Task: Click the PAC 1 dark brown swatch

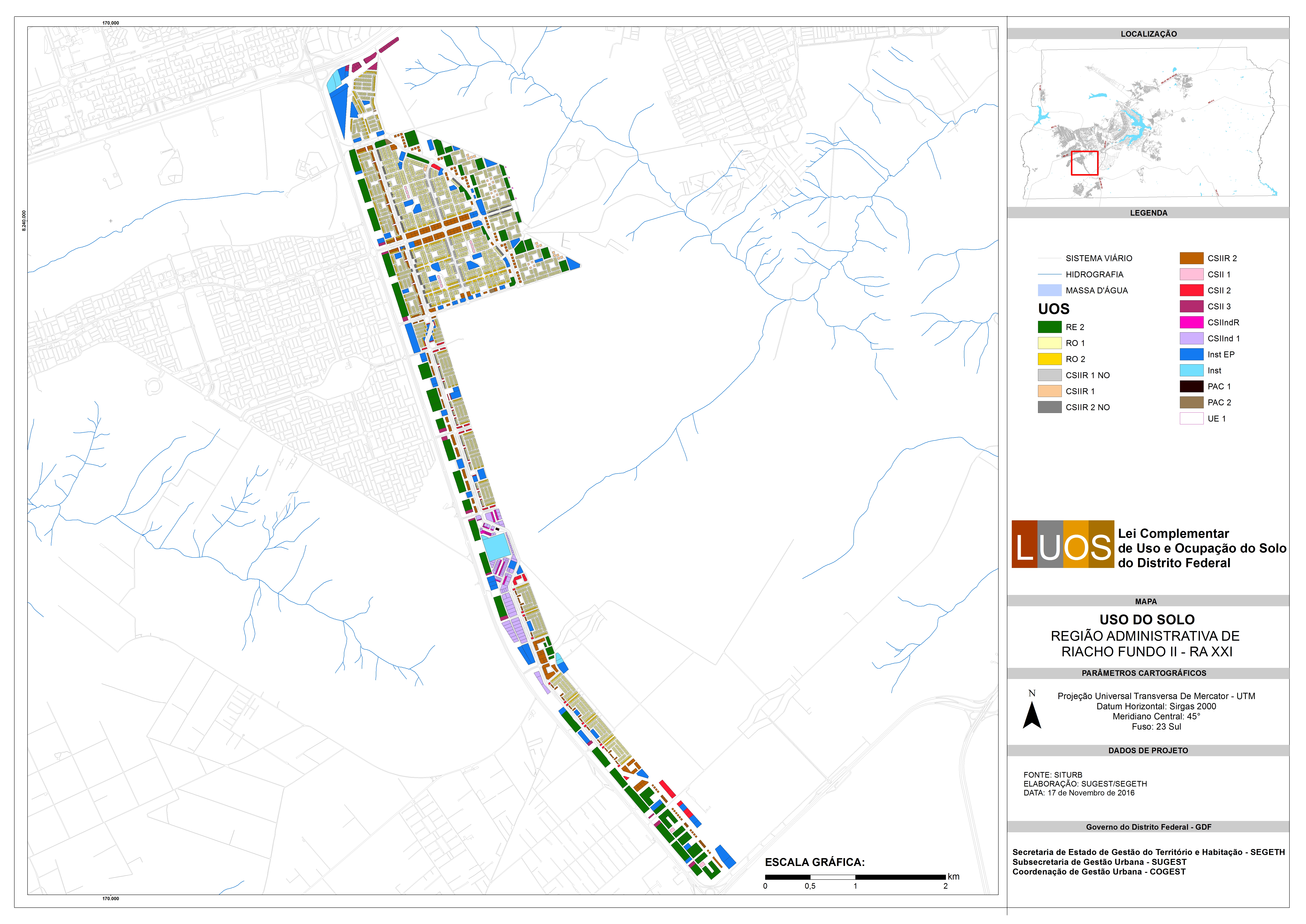Action: tap(1192, 386)
